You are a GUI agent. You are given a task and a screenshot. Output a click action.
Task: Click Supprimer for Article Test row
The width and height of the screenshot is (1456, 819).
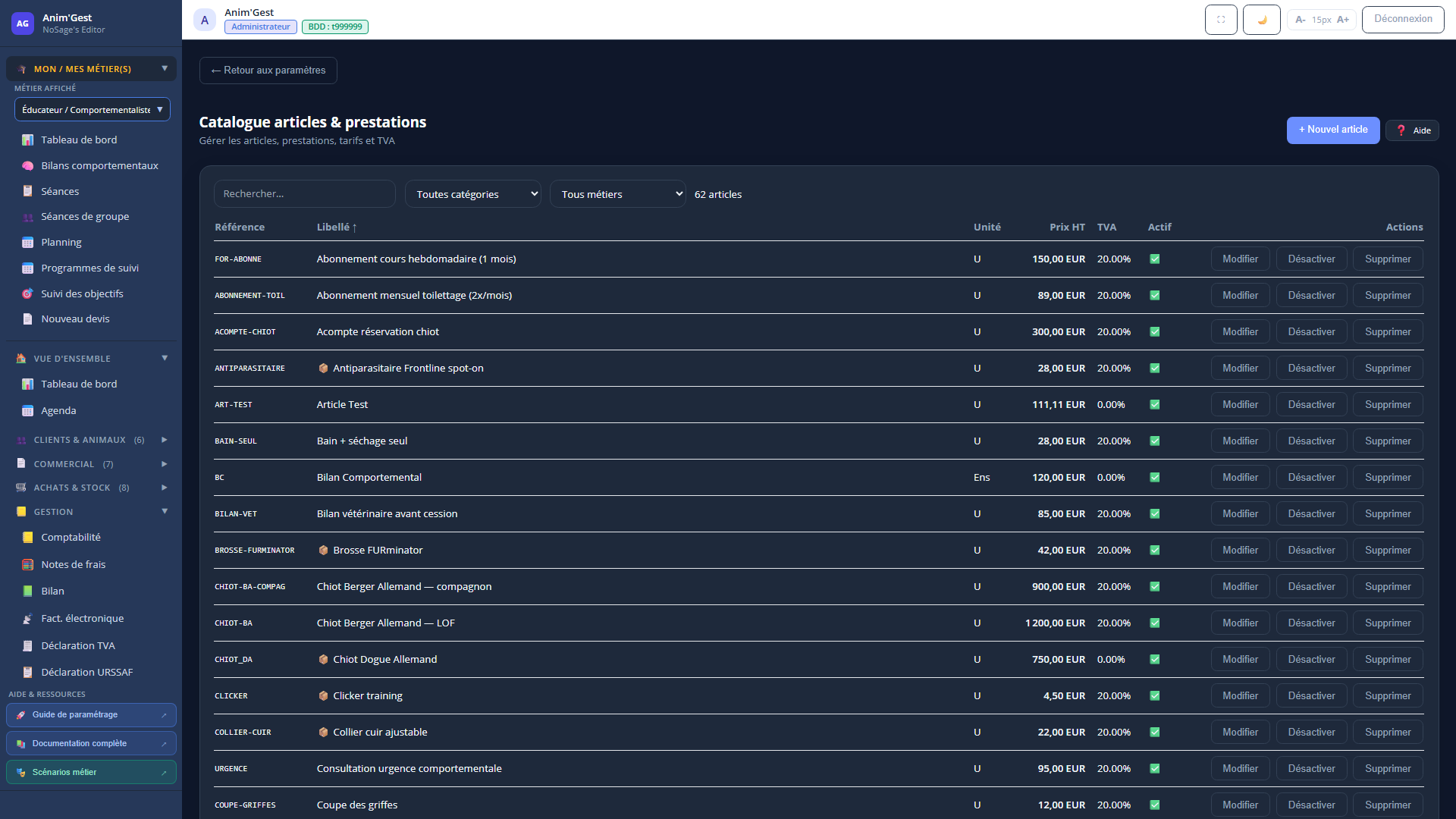(1388, 404)
